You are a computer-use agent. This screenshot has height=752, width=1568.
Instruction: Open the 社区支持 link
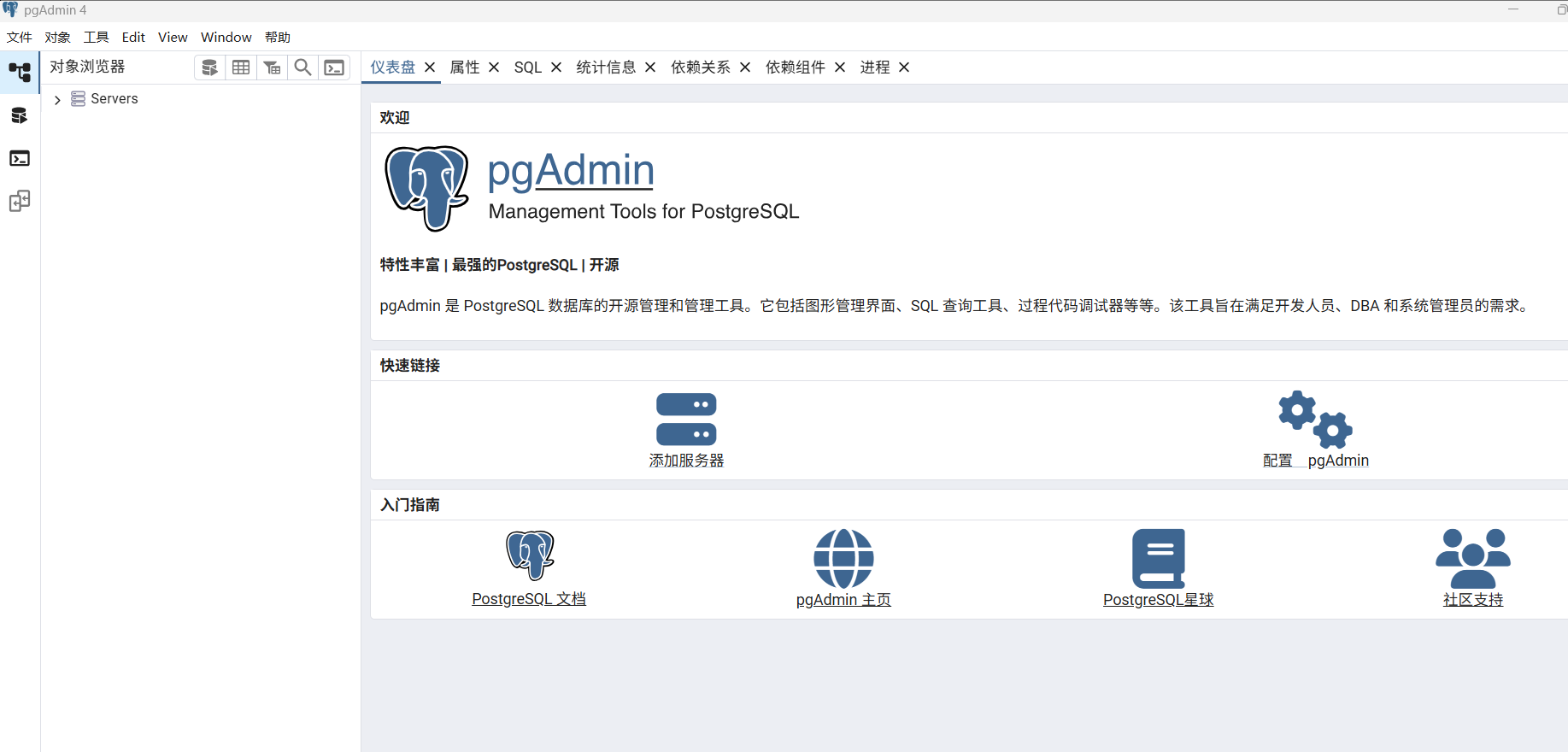(x=1473, y=600)
